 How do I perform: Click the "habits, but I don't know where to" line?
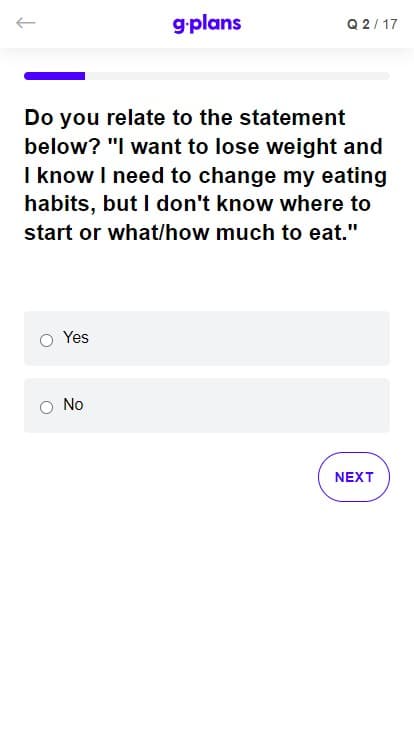tap(198, 204)
